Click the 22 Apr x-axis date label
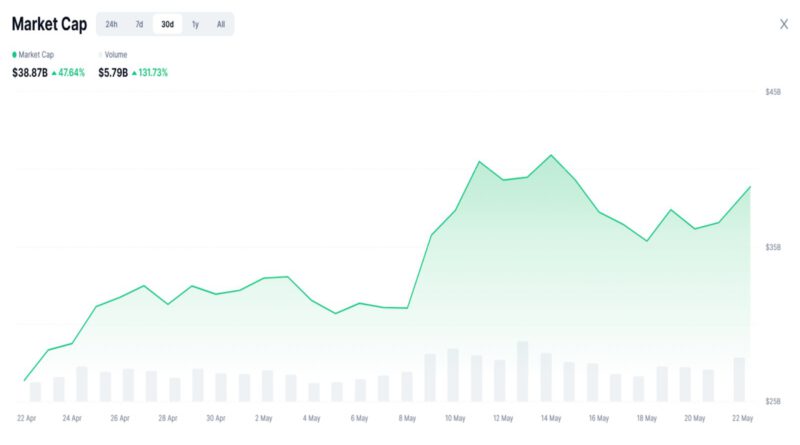 click(26, 418)
